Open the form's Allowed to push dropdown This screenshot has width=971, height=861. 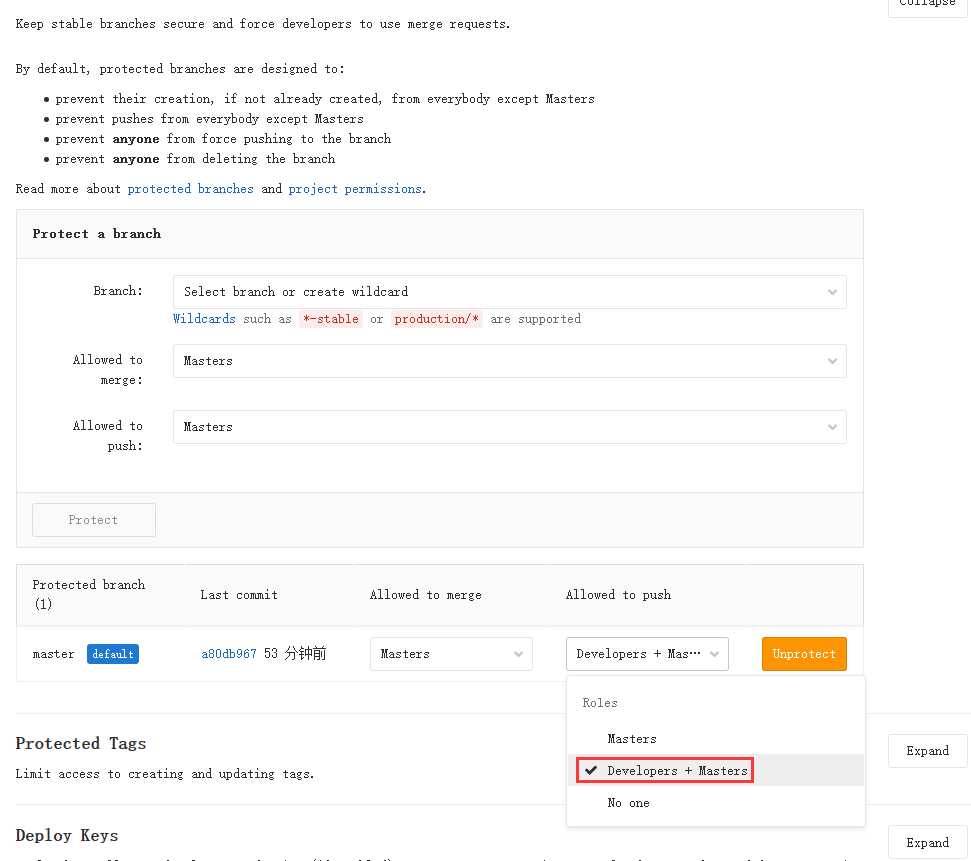[509, 427]
